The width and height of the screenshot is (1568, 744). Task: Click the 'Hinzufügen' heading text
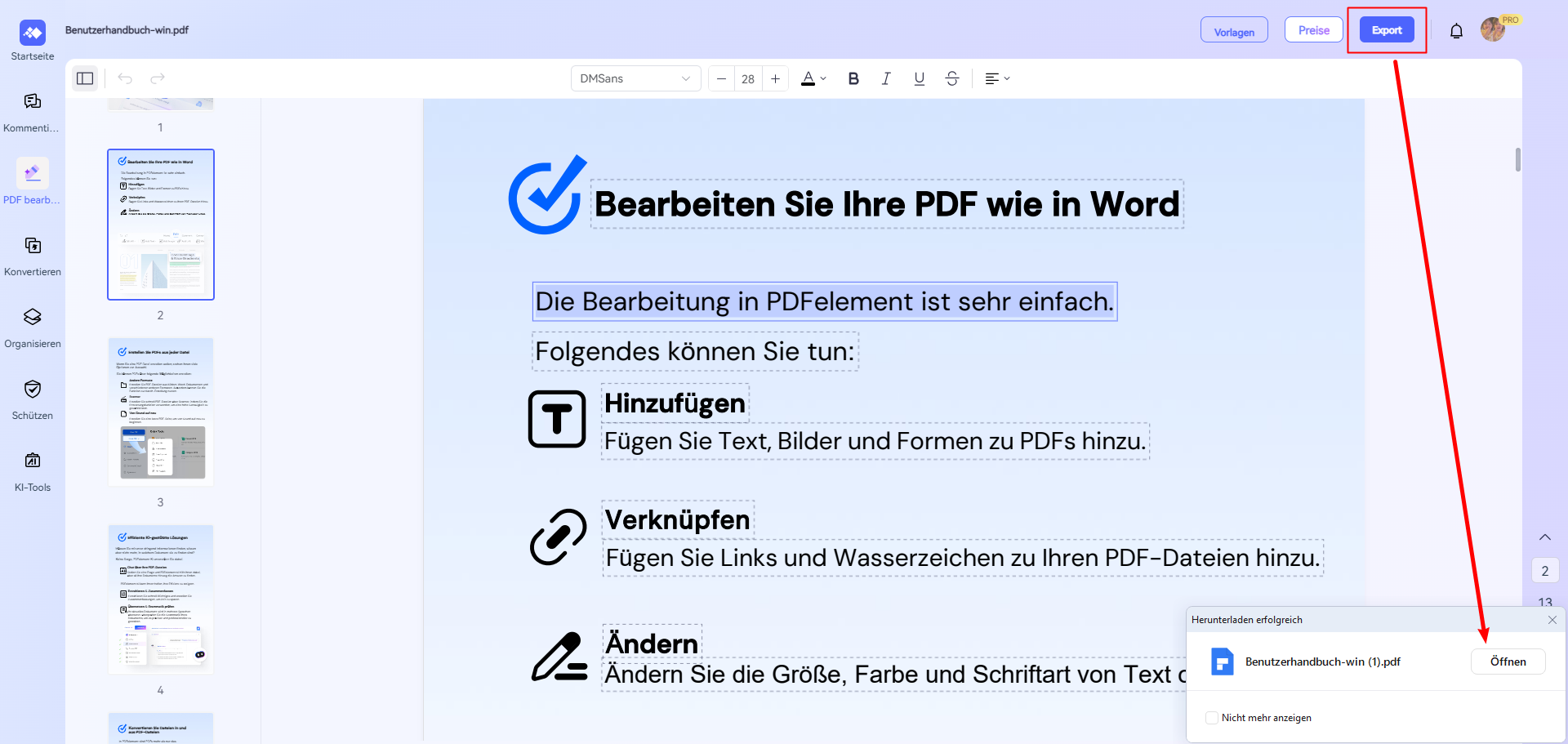tap(675, 403)
